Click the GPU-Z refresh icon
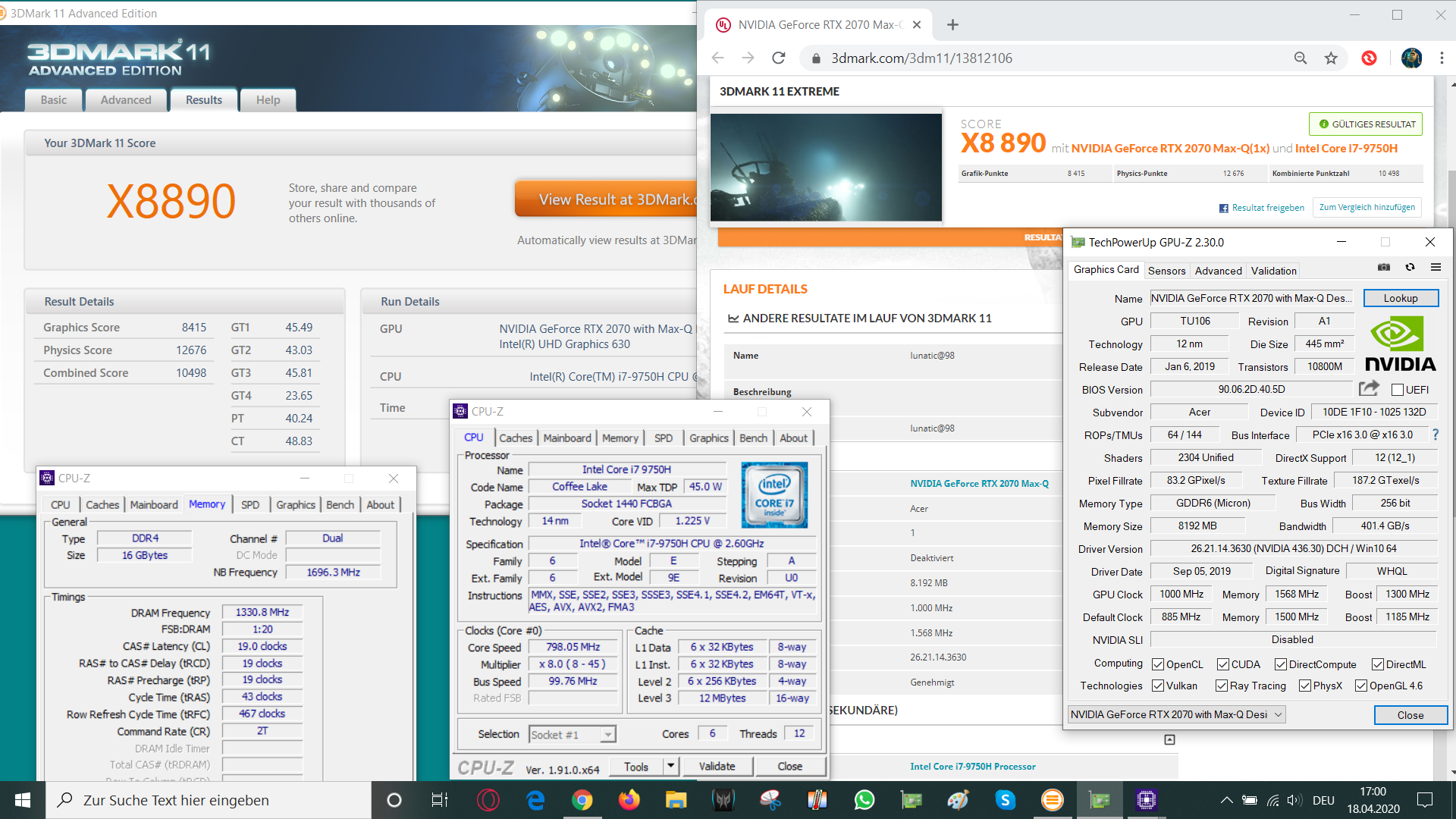The image size is (1456, 819). pos(1410,267)
